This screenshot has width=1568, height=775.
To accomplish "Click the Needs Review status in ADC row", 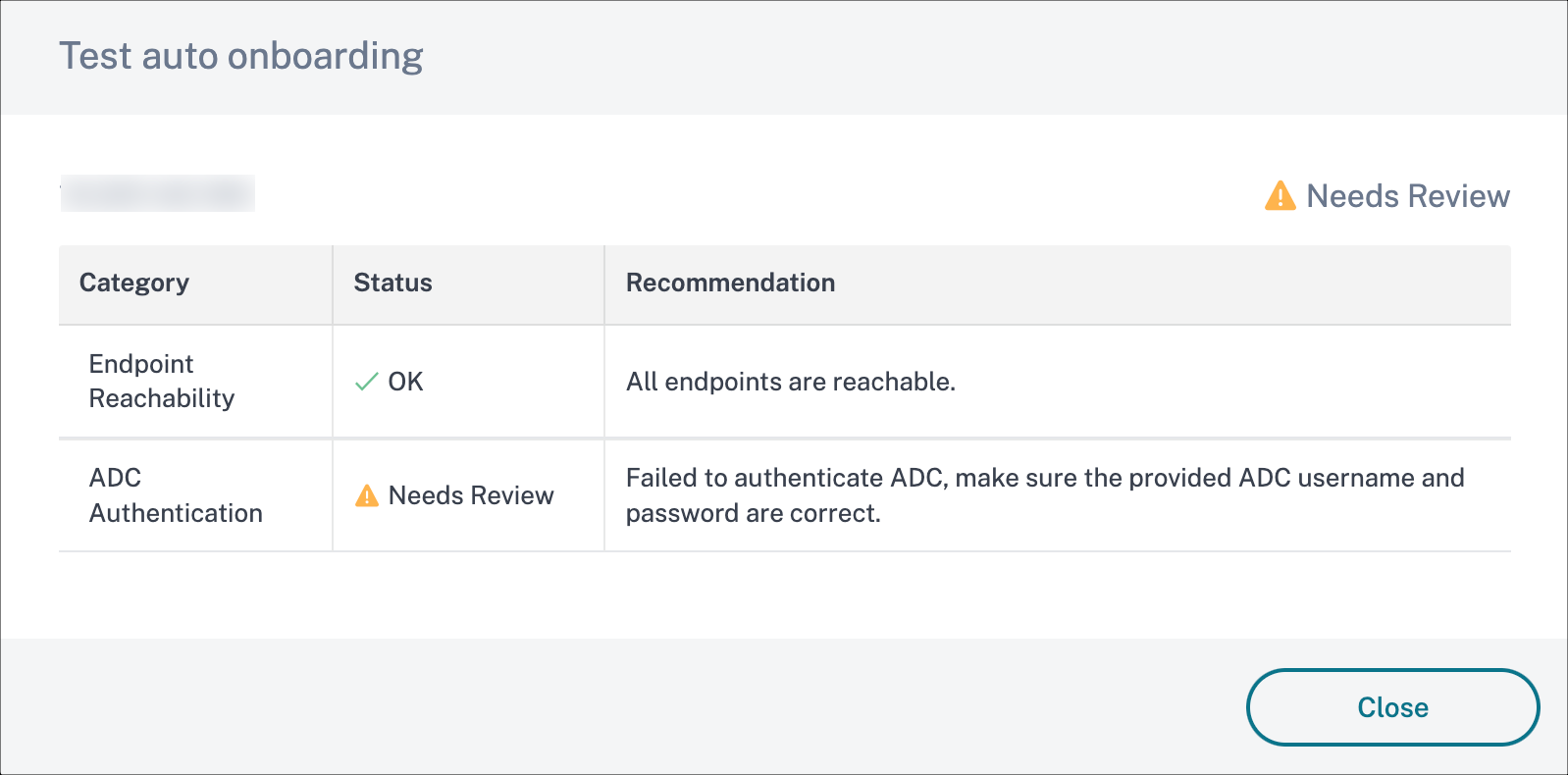I will point(471,495).
